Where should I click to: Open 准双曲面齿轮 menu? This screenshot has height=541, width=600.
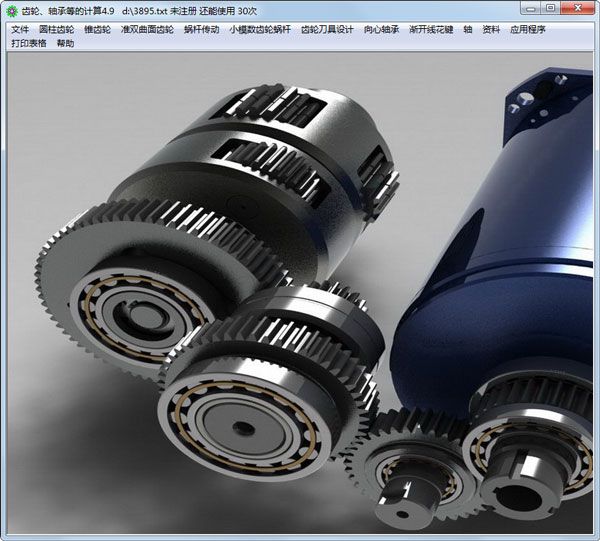147,30
